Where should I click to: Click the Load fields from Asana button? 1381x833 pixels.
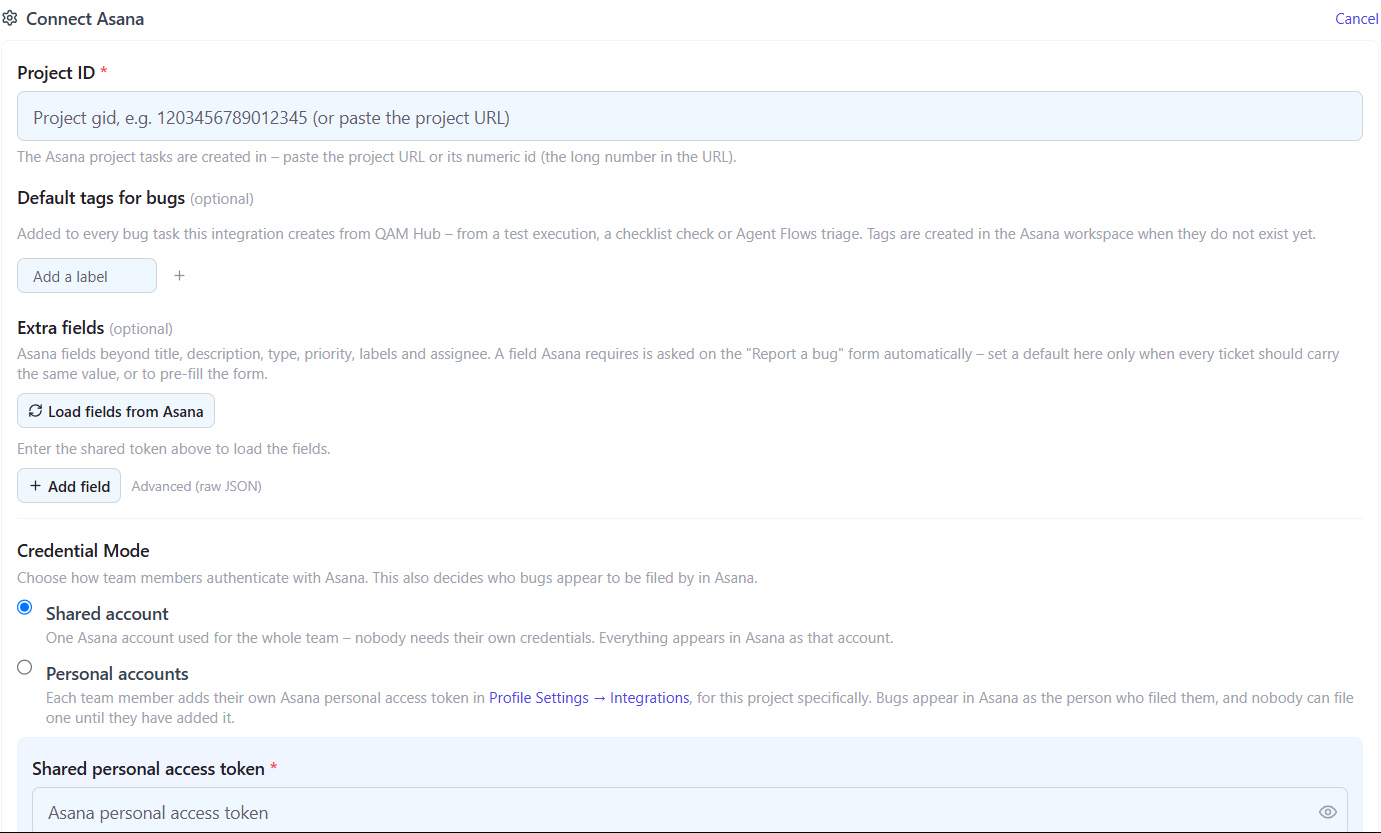[x=116, y=411]
